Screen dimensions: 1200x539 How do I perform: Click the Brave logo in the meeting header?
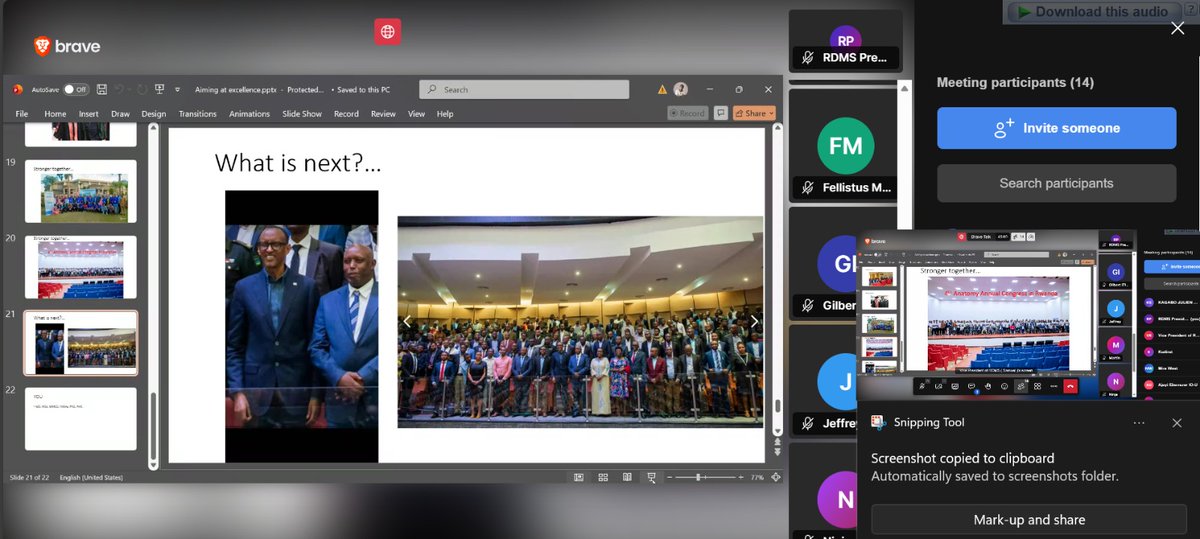click(67, 46)
